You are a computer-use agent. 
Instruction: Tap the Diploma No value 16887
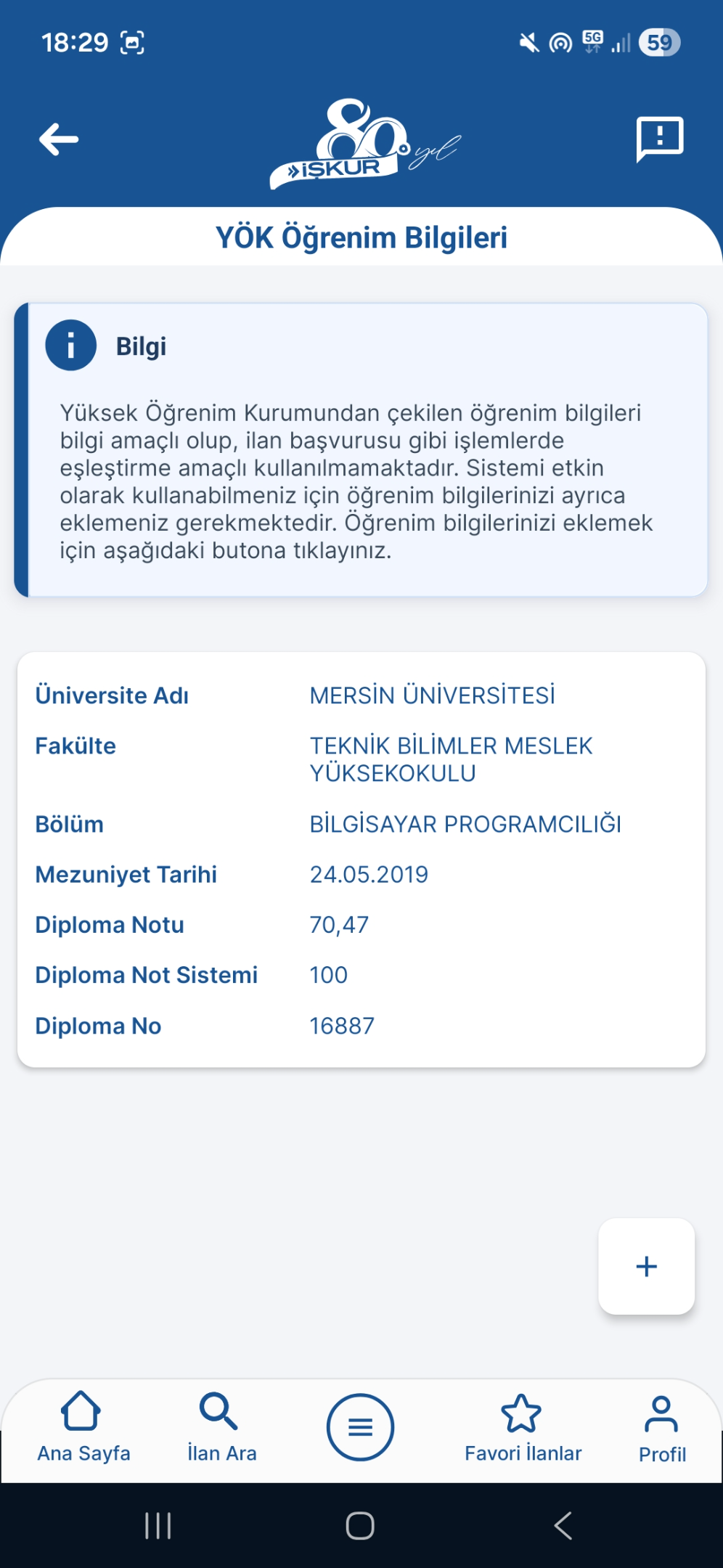coord(342,1026)
